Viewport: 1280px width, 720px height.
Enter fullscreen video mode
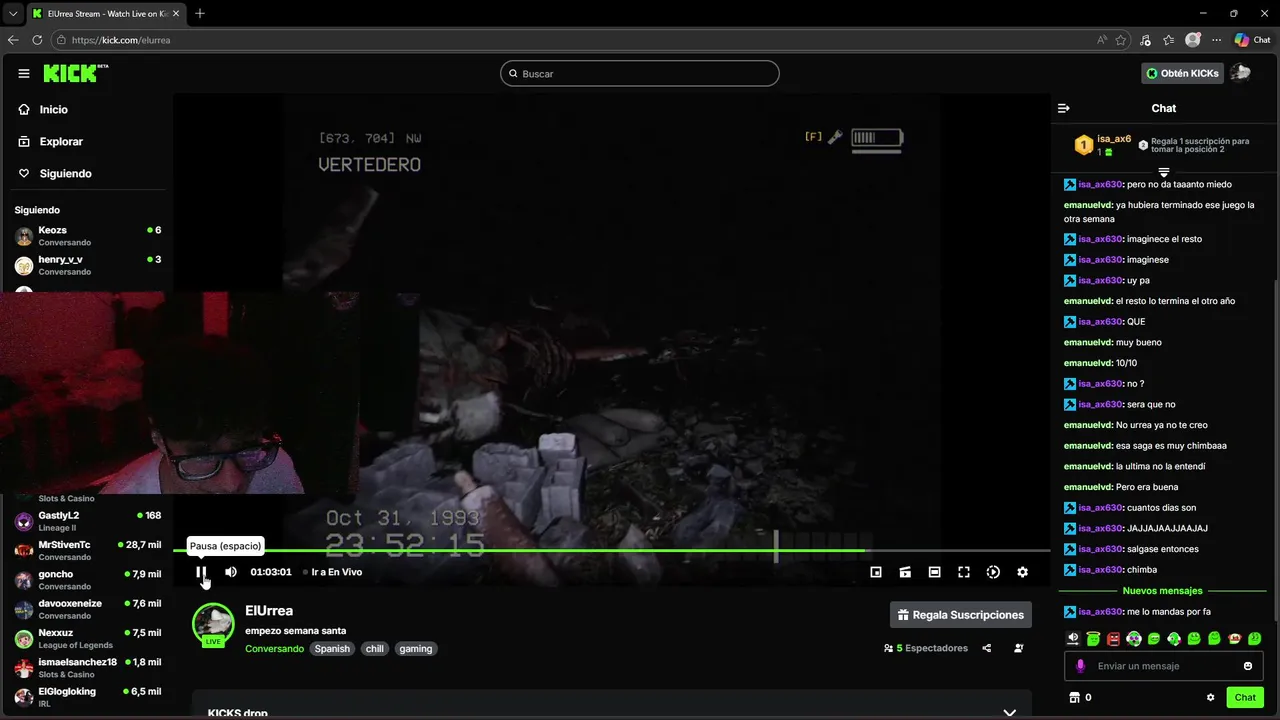click(964, 572)
